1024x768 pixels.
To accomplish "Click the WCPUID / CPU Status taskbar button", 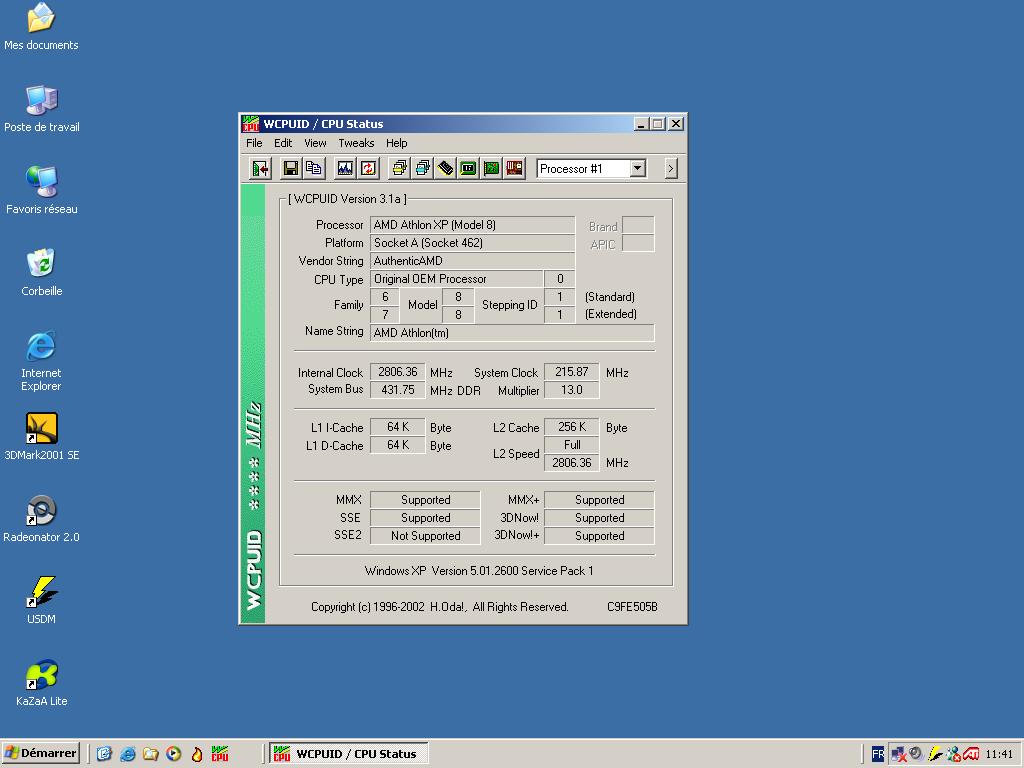I will click(349, 754).
